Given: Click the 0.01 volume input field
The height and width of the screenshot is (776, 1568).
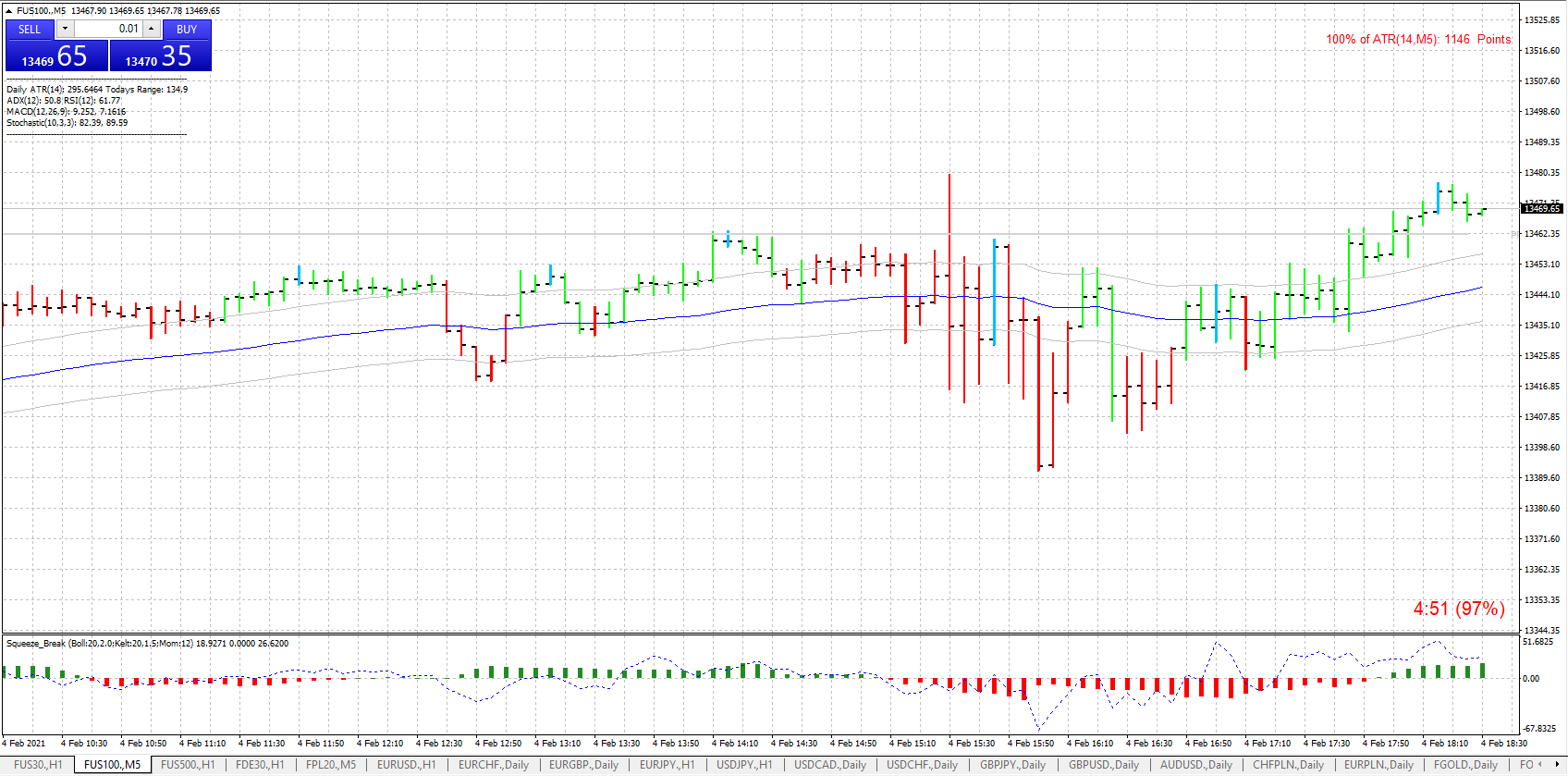Looking at the screenshot, I should pyautogui.click(x=108, y=29).
